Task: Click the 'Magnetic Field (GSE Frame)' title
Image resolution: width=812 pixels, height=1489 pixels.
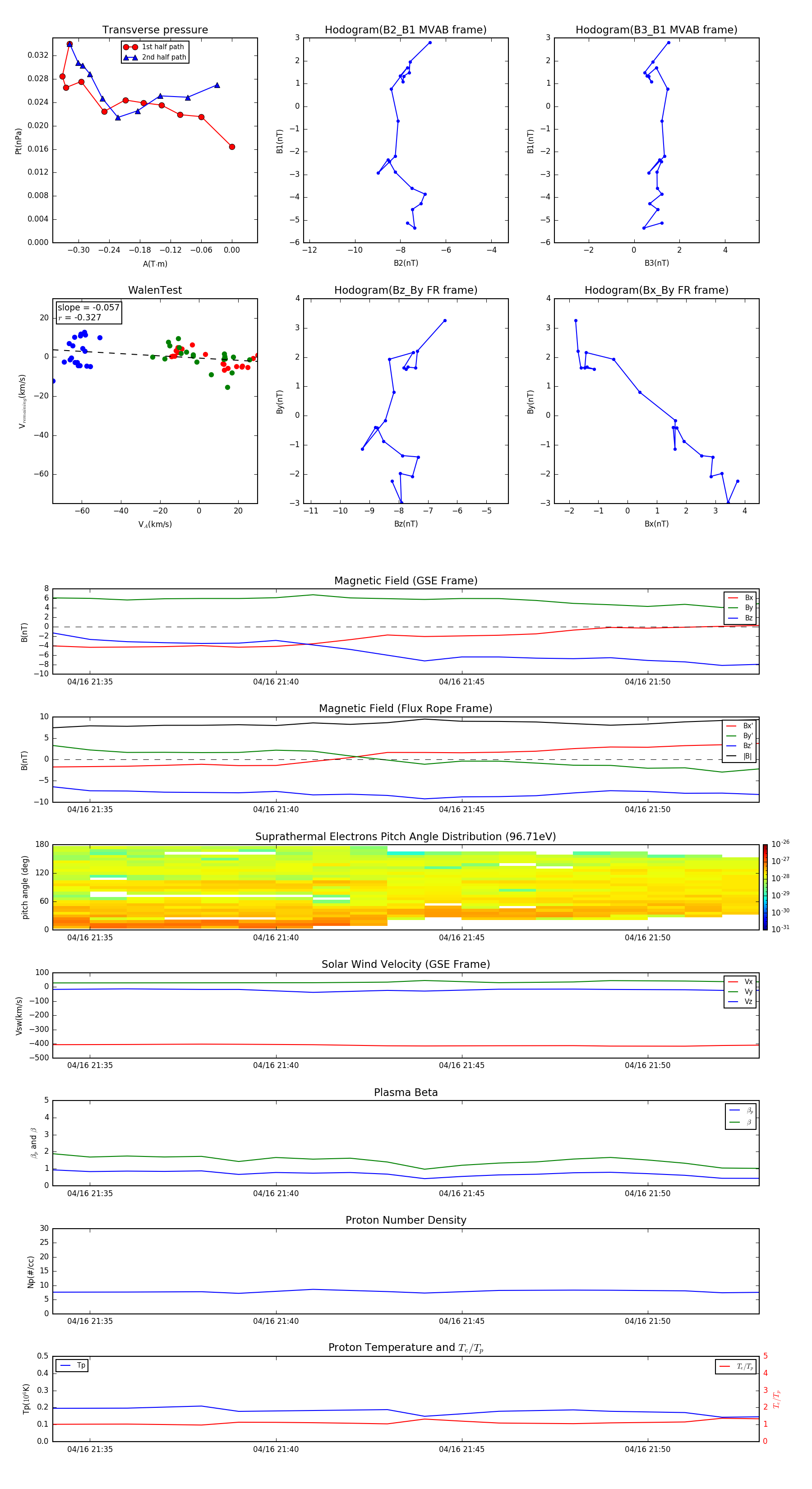Action: click(x=406, y=581)
